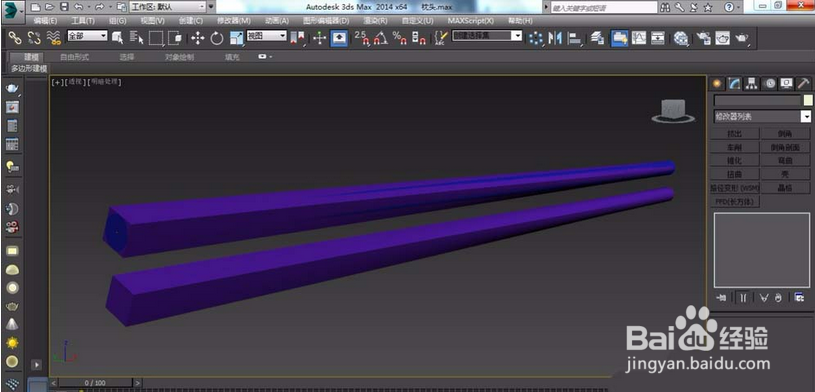Select the Rotate transform tool
Image resolution: width=815 pixels, height=392 pixels.
217,38
